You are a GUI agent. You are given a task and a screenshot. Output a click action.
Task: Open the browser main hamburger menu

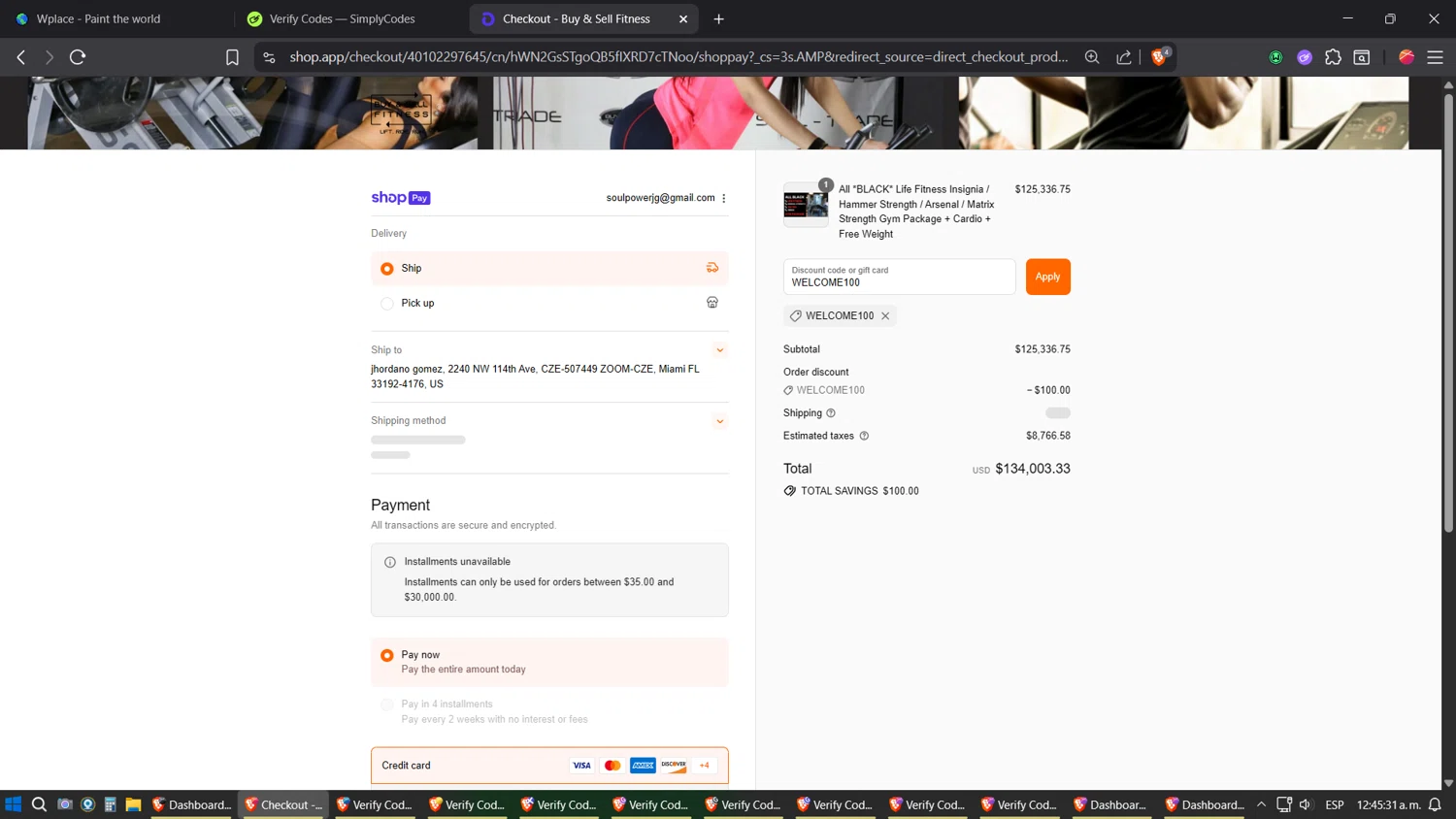click(1435, 57)
